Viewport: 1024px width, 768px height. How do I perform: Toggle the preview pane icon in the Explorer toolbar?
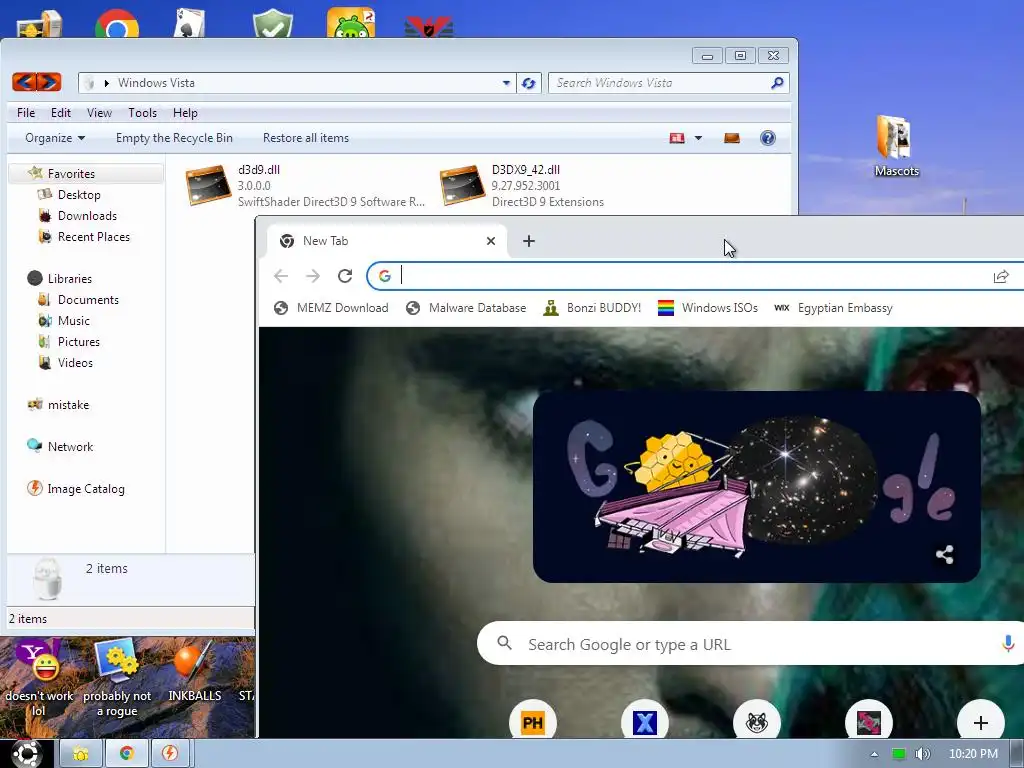click(731, 138)
